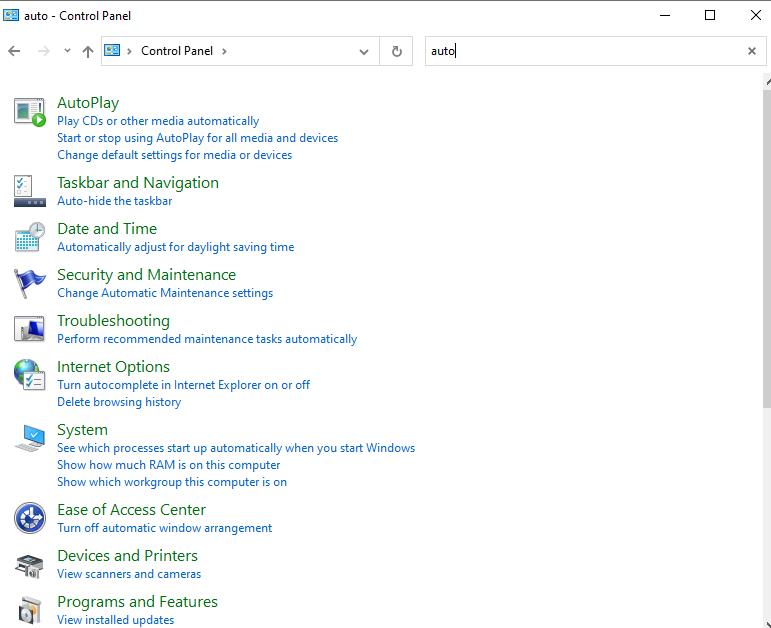The height and width of the screenshot is (628, 771).
Task: Open Turn autocomplete in Internet Explorer link
Action: pos(183,385)
